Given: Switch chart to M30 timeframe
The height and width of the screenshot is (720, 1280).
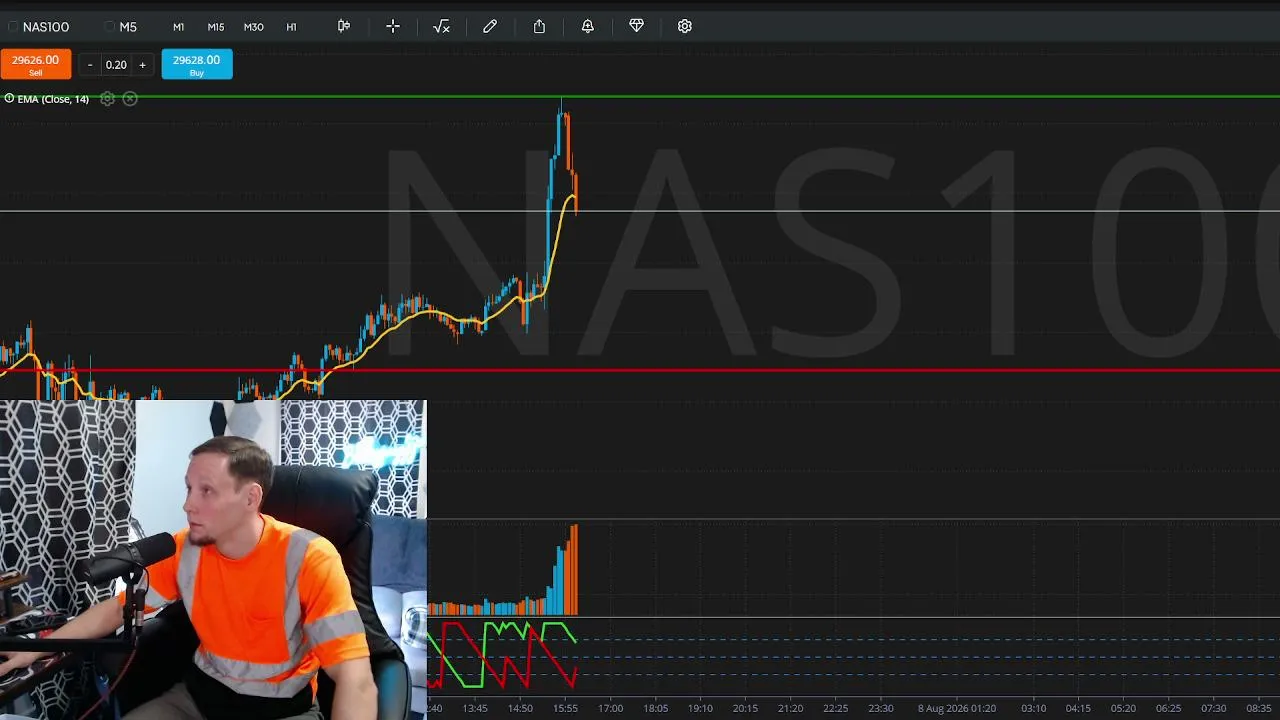Looking at the screenshot, I should click(254, 27).
